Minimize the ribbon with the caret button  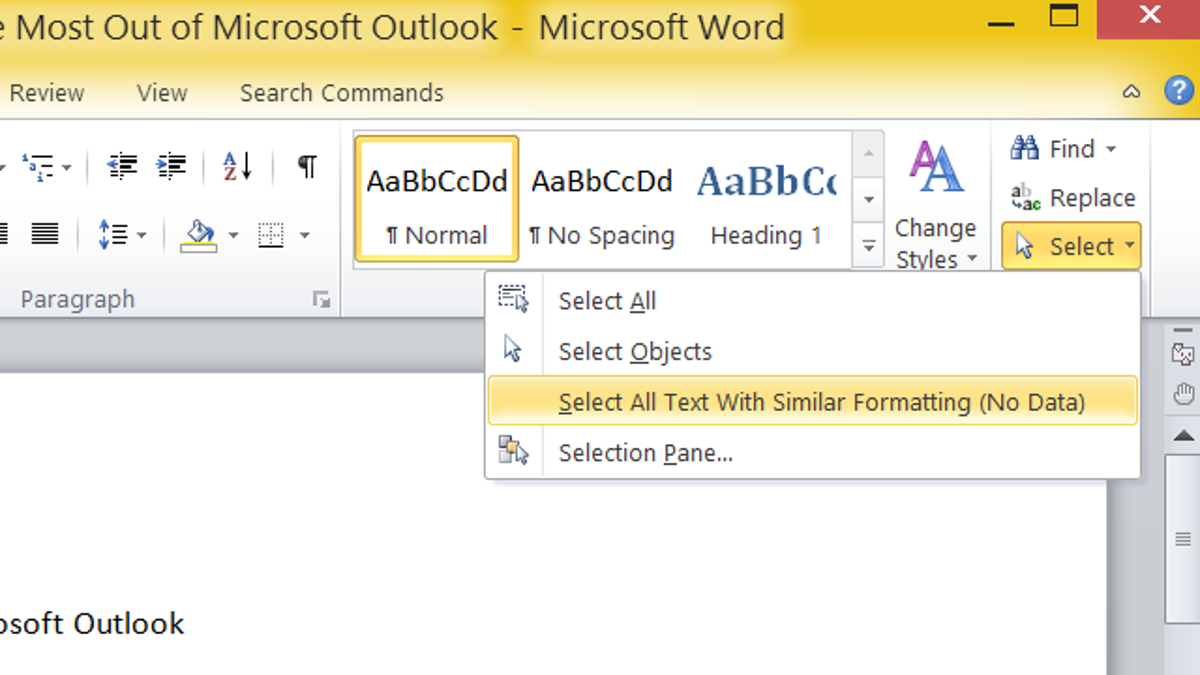[1131, 92]
